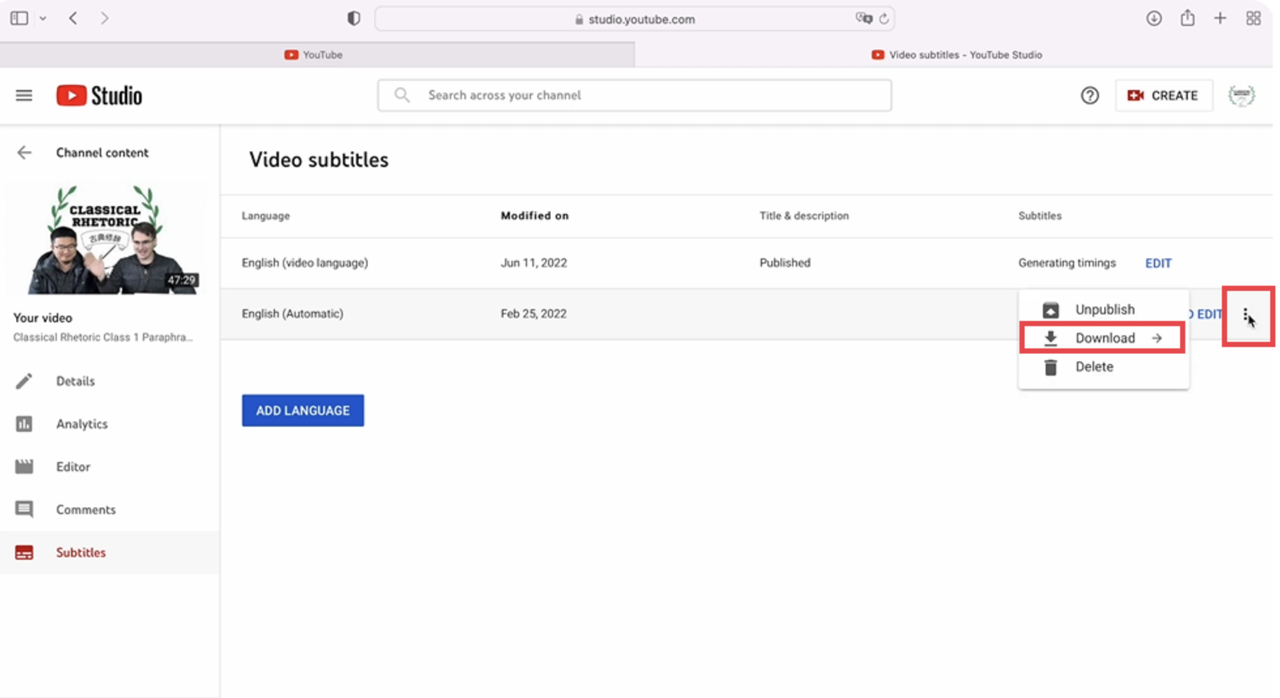
Task: Reload the page with refresh icon
Action: tap(884, 19)
